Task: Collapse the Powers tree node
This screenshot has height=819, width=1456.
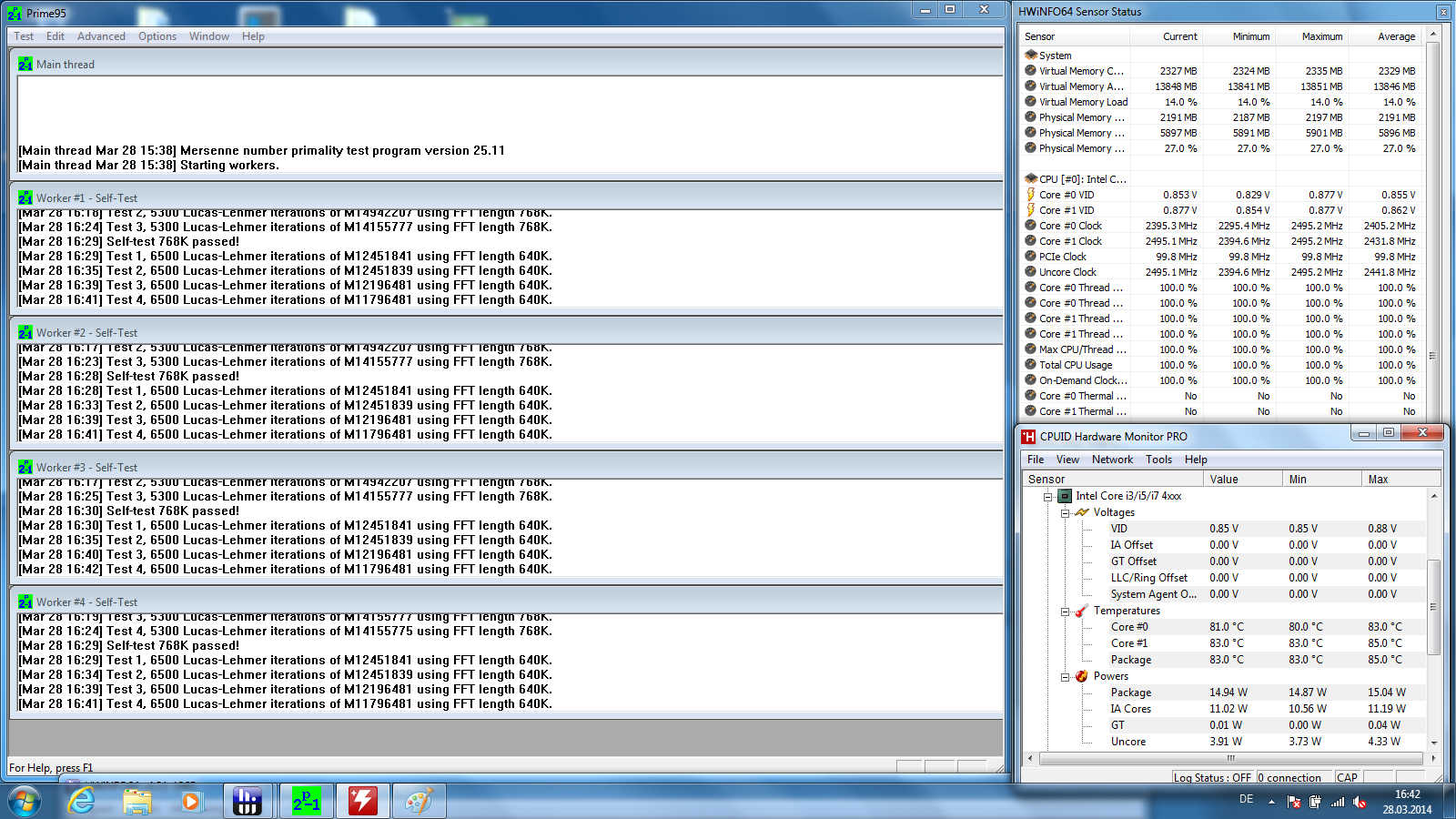Action: click(x=1065, y=677)
